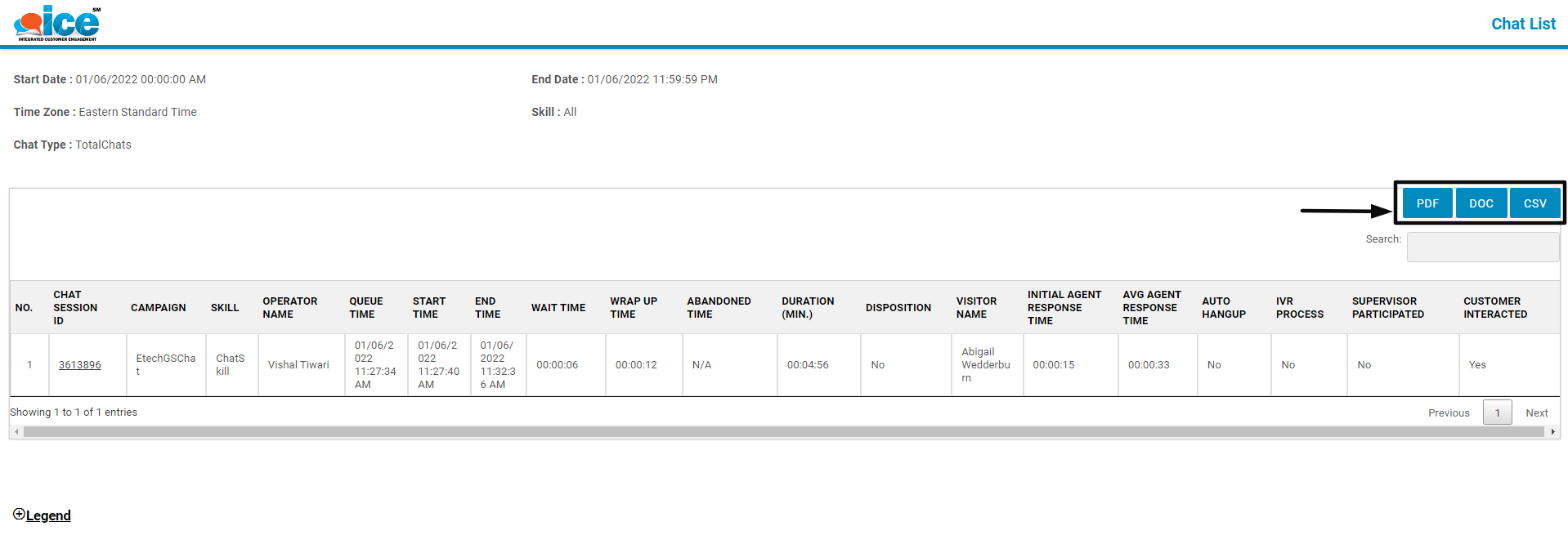Screen dimensions: 1568x544
Task: Sort by Wait Time column
Action: 558,308
